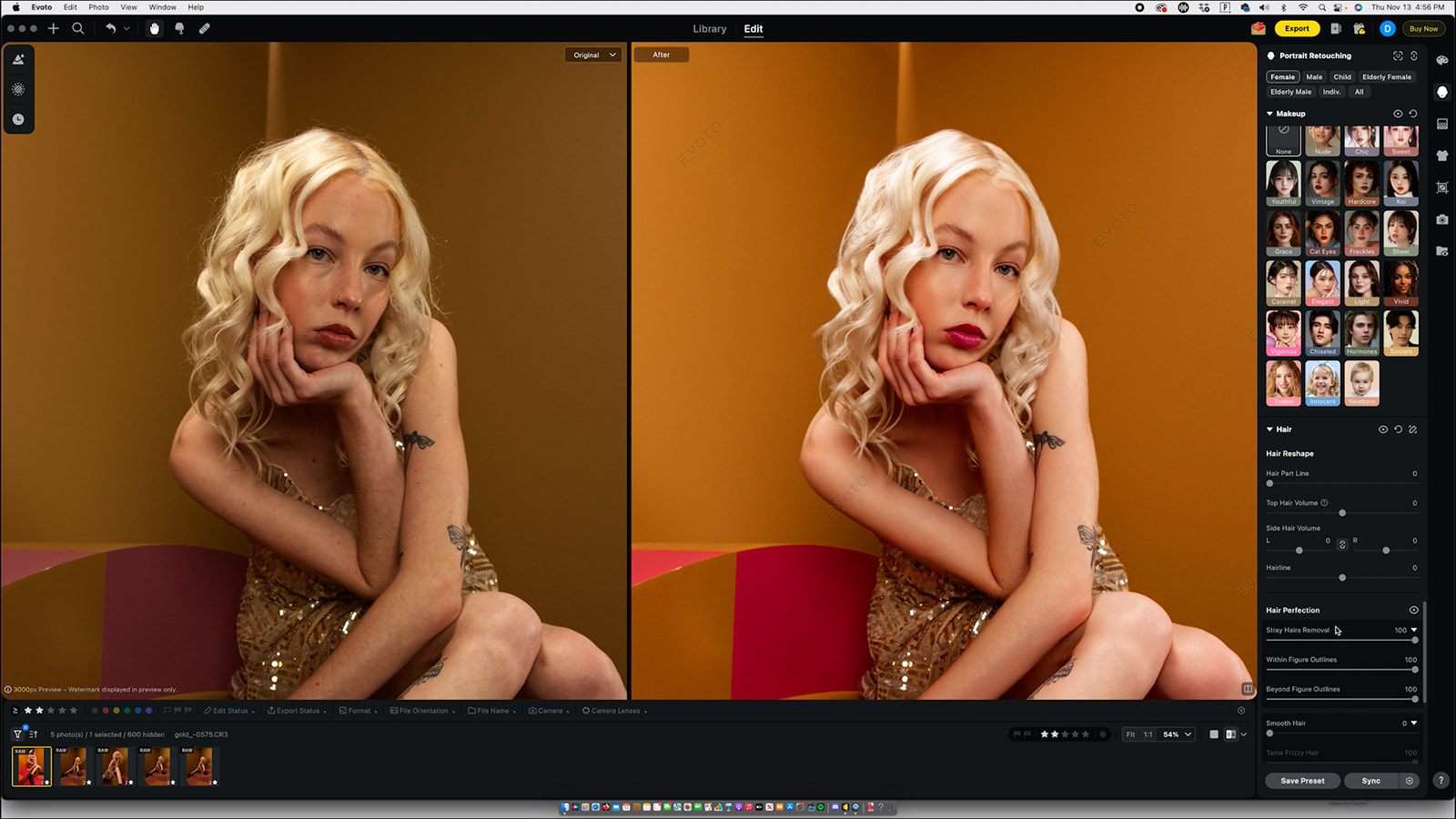
Task: Open the clothing retouch shirt icon panel
Action: [x=1442, y=156]
